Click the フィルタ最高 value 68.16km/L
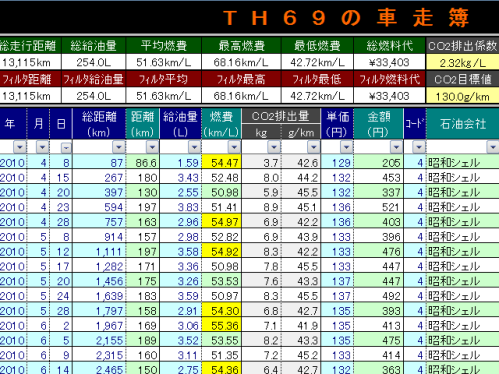Image resolution: width=499 pixels, height=374 pixels. (241, 96)
